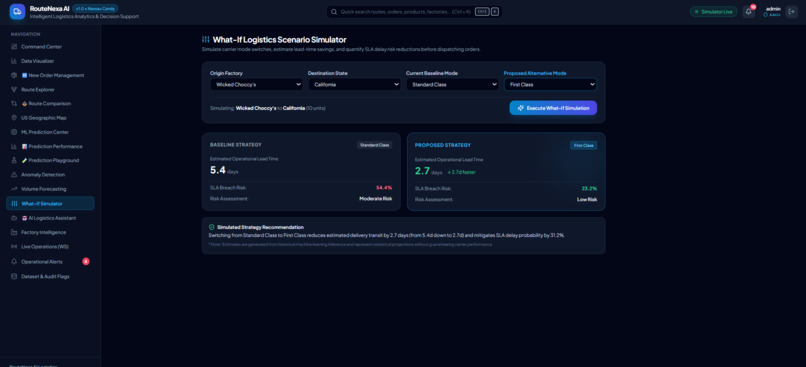
Task: Click the v1.0 Nassau Candy version badge
Action: (95, 8)
